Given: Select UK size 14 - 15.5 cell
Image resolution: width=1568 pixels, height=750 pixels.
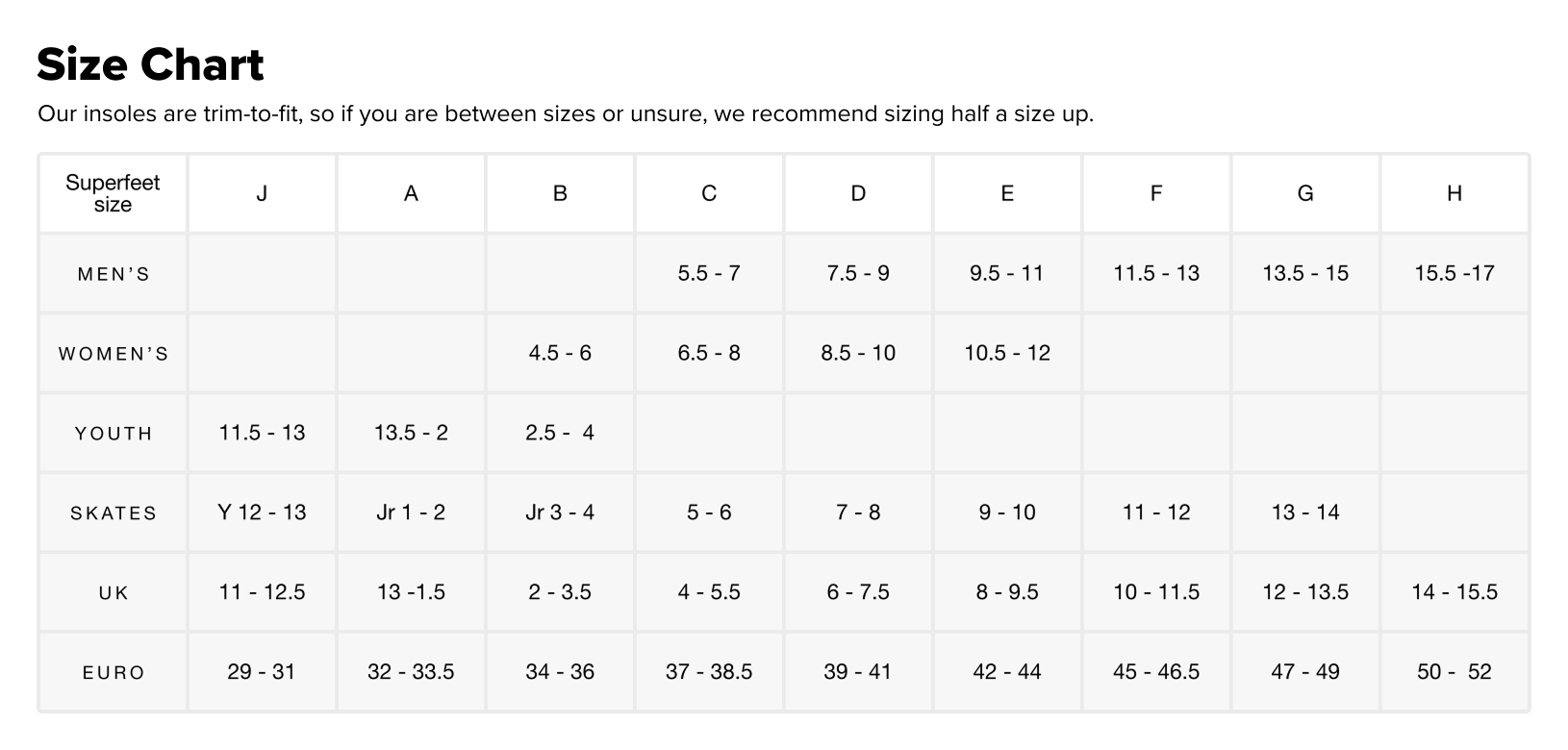Looking at the screenshot, I should coord(1454,592).
